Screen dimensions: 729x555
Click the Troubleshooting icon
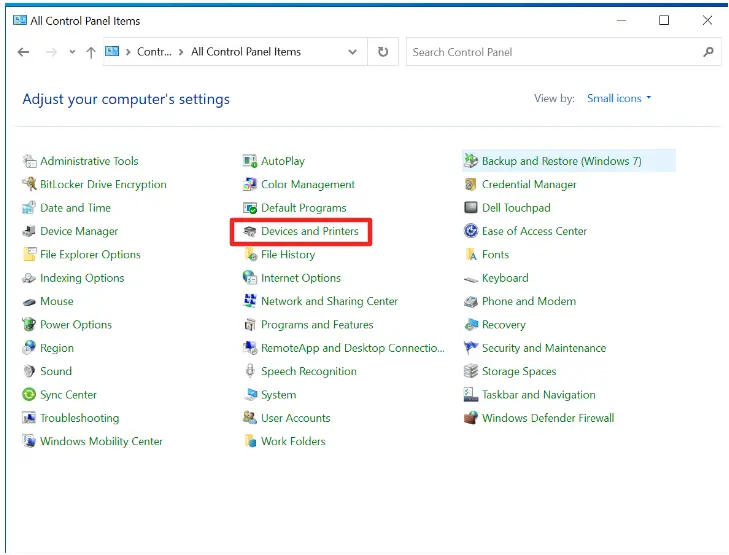29,418
